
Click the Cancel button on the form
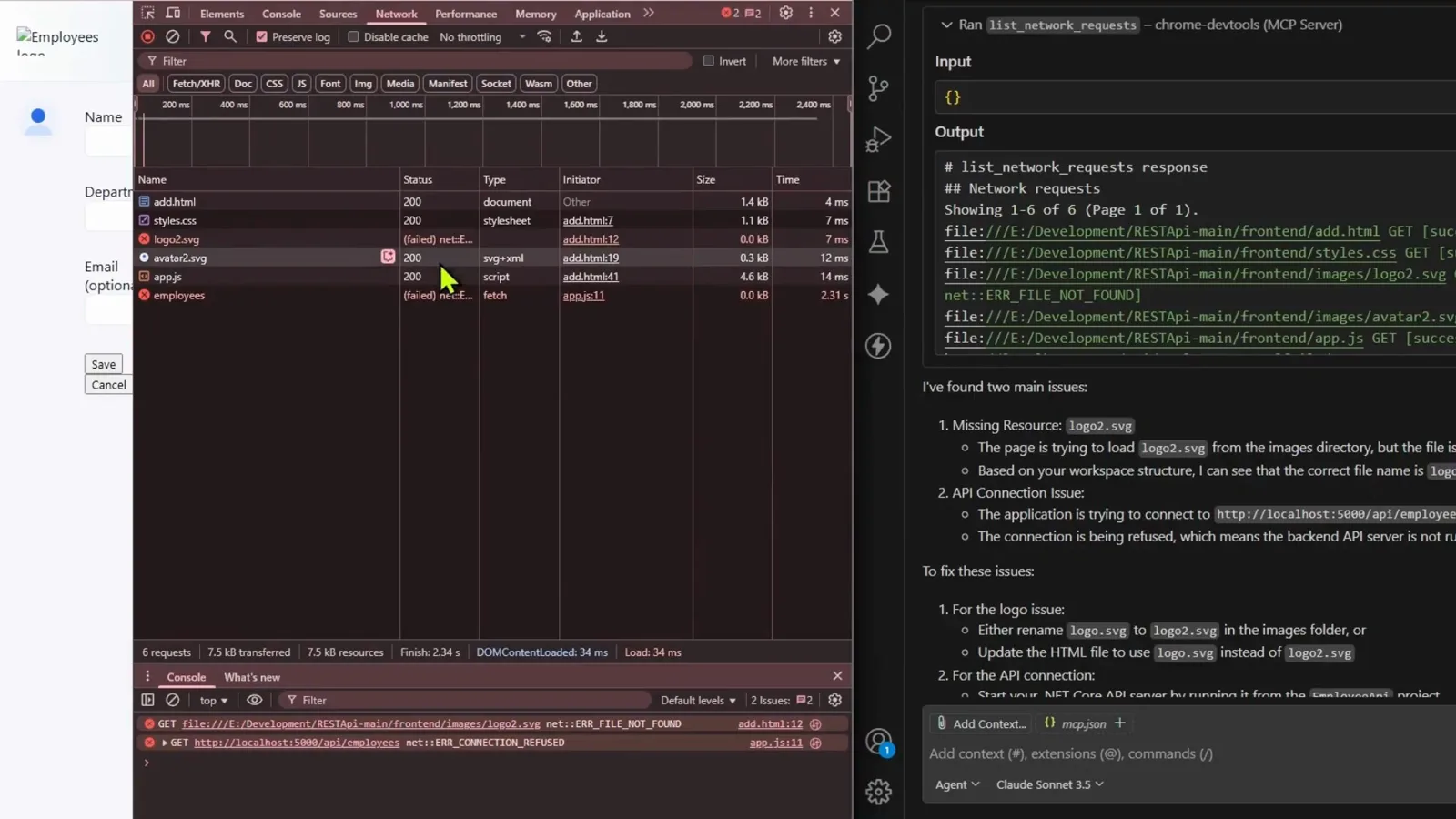(x=108, y=385)
